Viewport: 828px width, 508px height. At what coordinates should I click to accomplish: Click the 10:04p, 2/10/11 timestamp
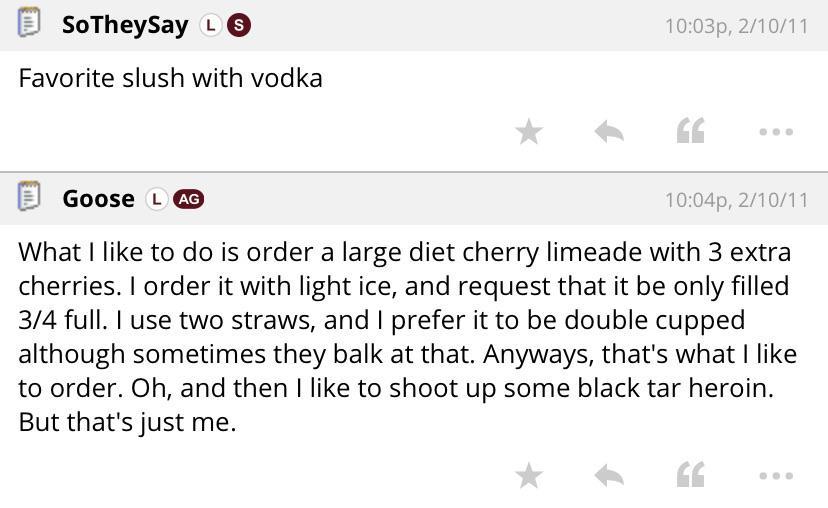(x=736, y=200)
